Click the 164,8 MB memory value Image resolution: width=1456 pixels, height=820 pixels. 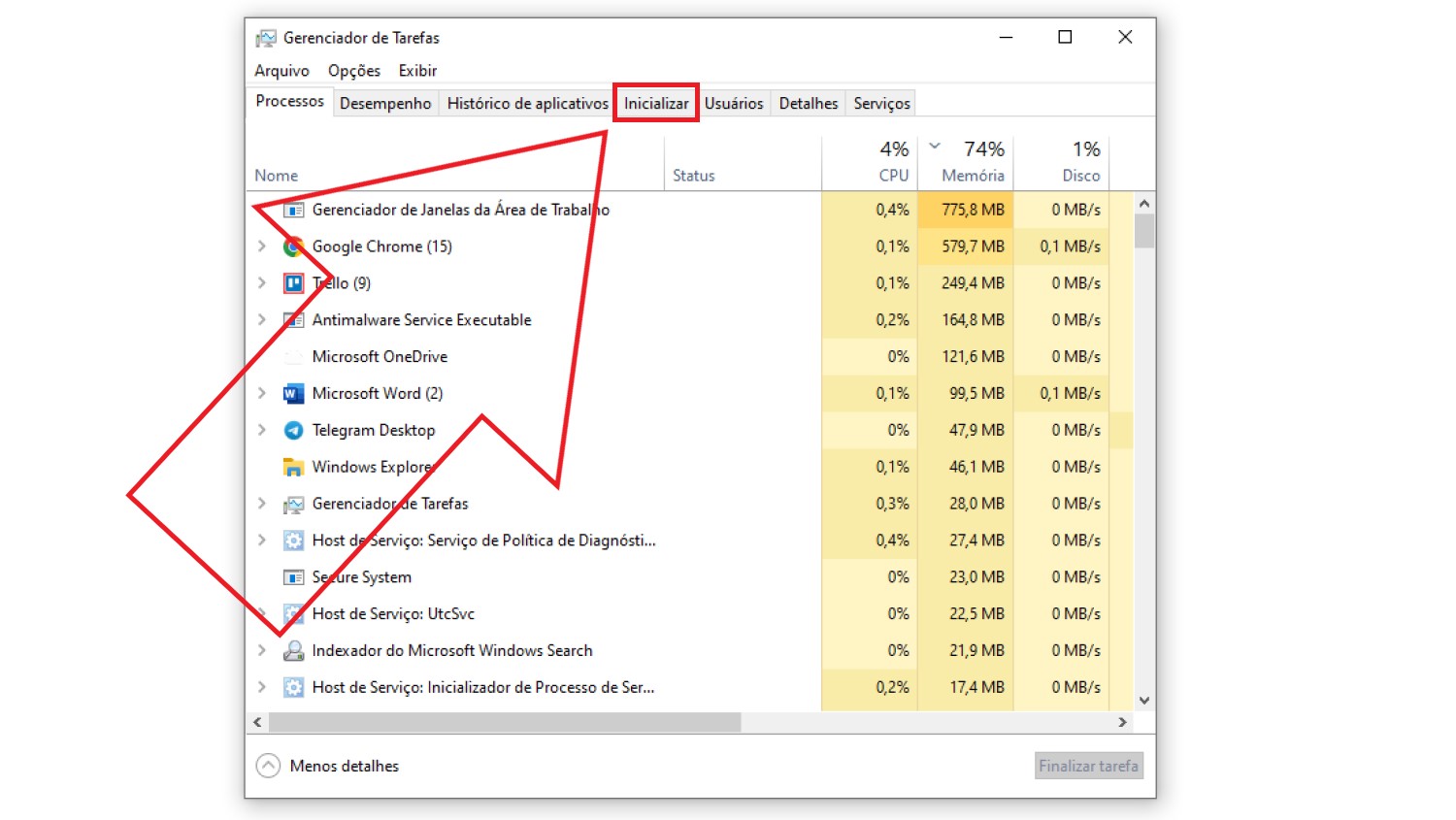[x=973, y=320]
